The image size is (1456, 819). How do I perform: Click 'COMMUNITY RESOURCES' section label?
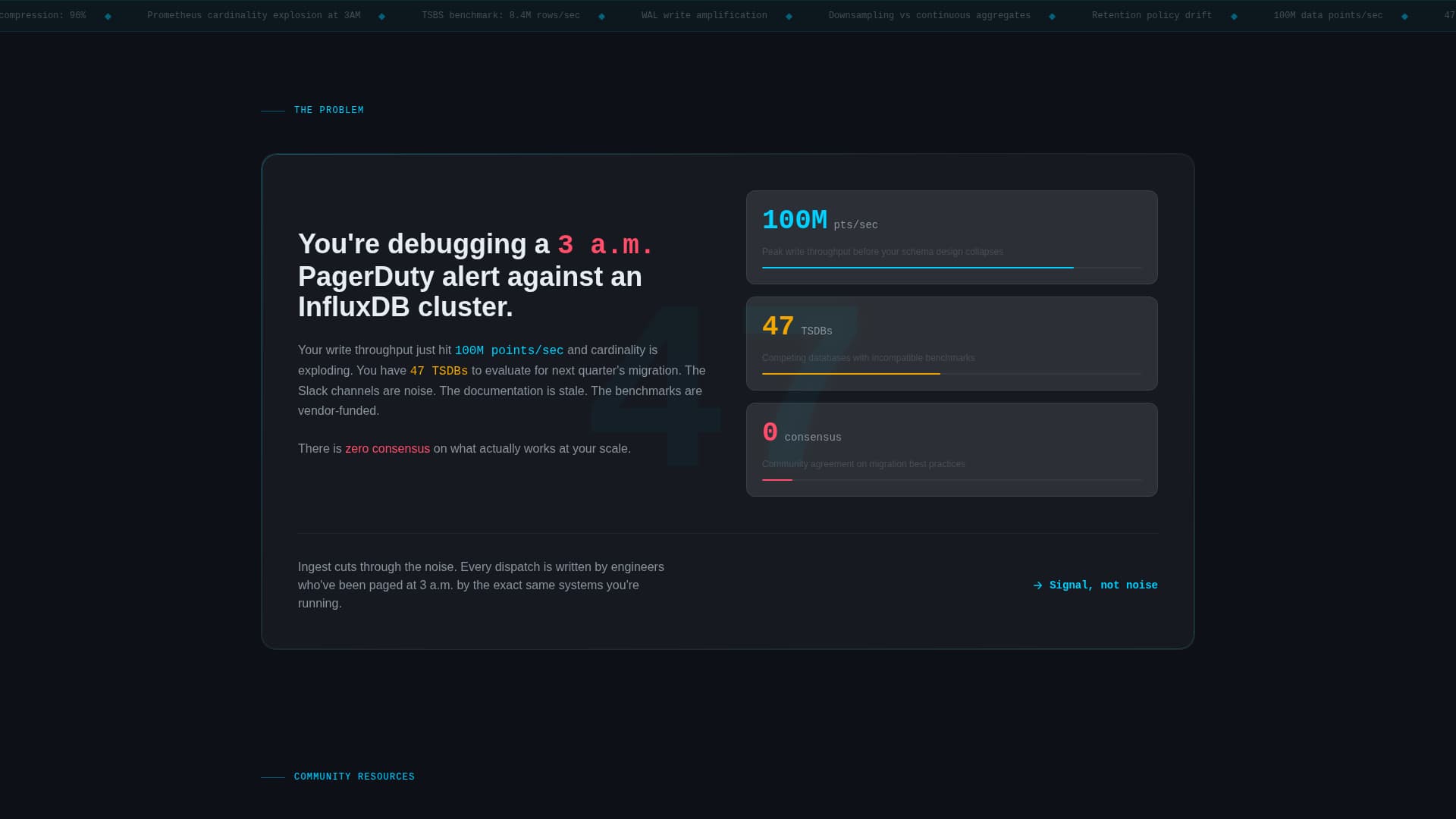pyautogui.click(x=354, y=777)
